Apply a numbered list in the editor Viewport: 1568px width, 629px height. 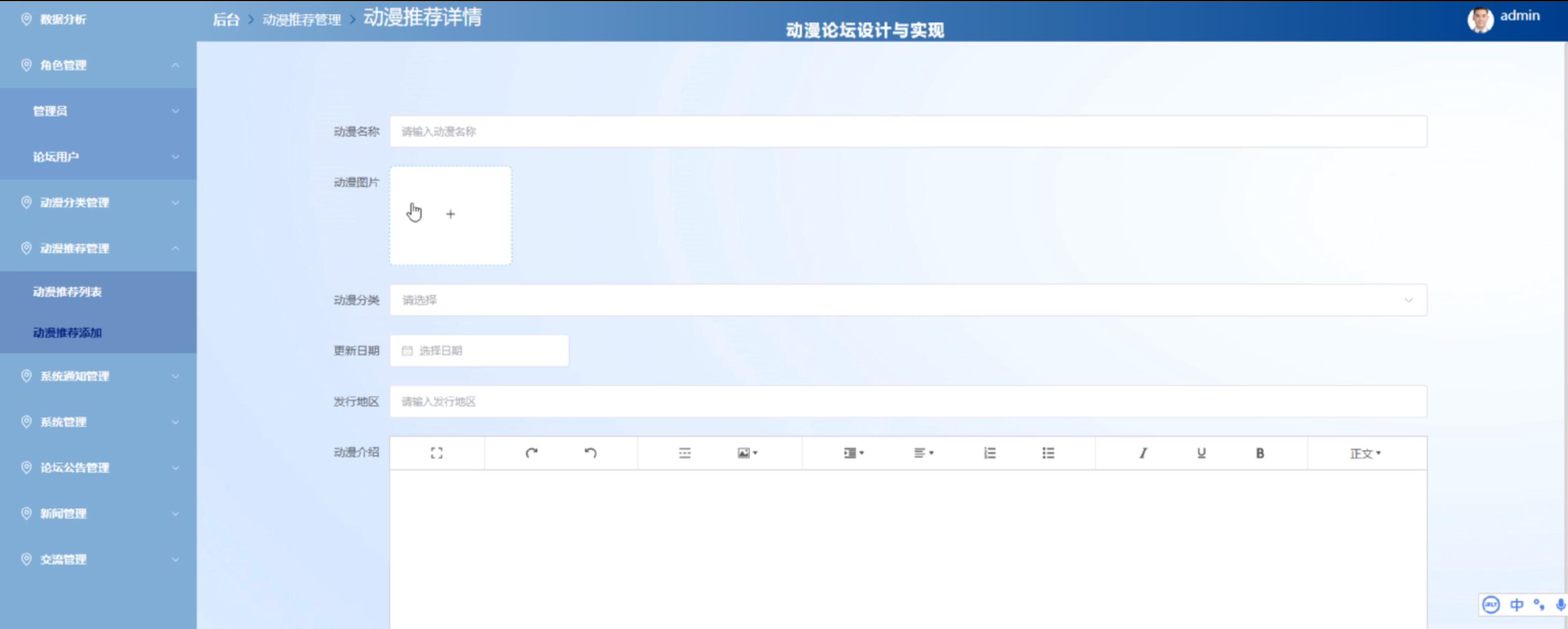[x=990, y=453]
